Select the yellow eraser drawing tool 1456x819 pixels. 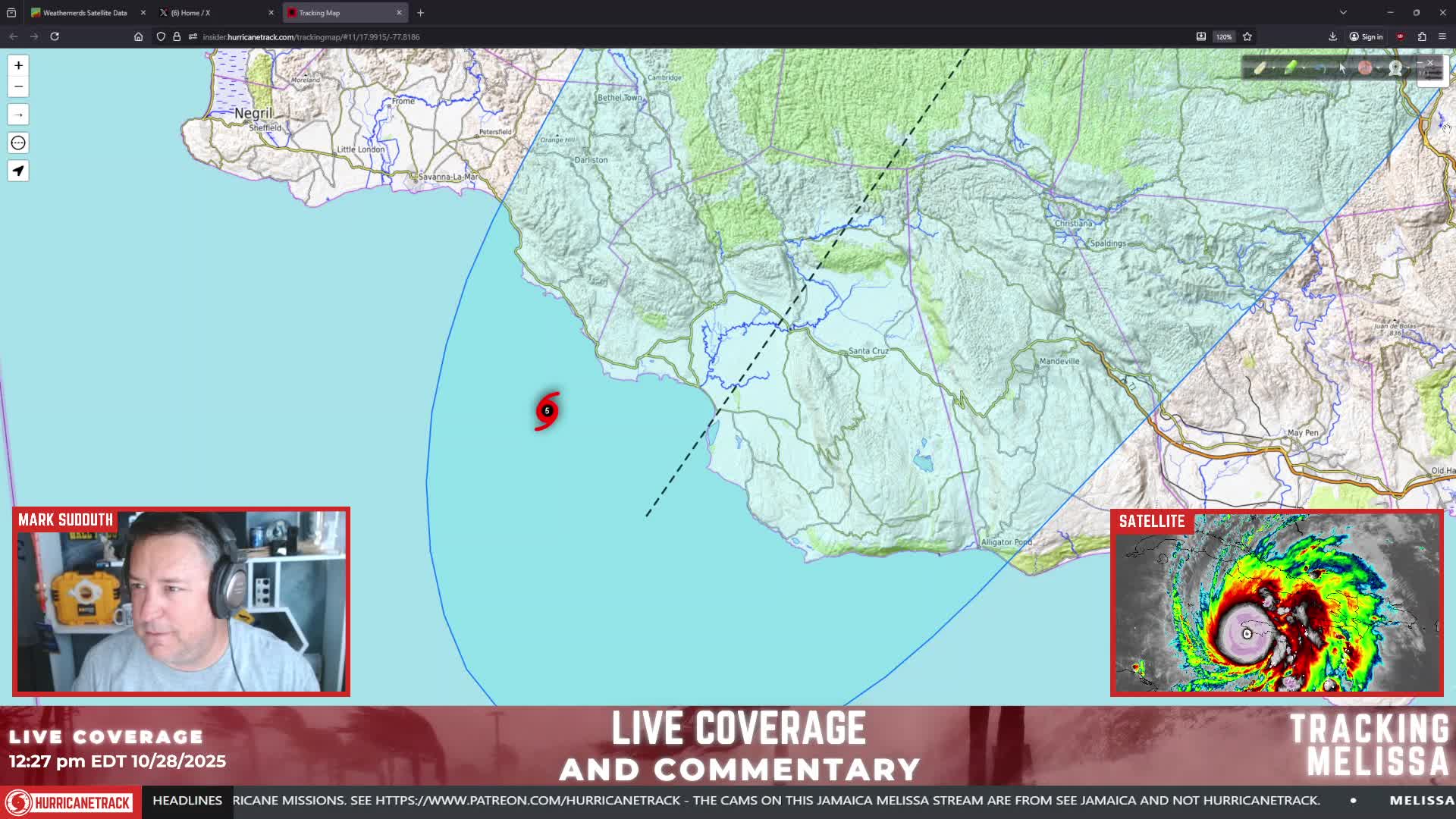point(1260,68)
